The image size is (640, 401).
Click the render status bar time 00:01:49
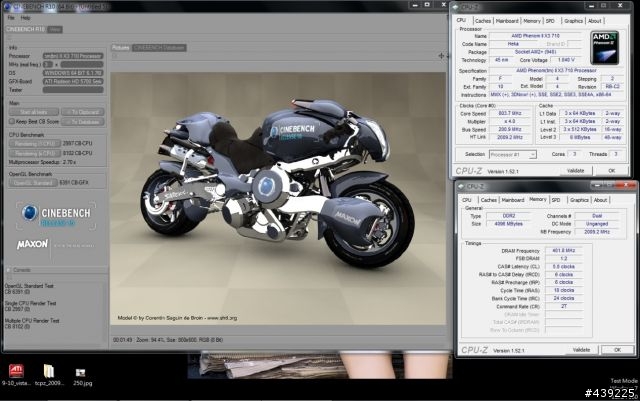(x=122, y=340)
